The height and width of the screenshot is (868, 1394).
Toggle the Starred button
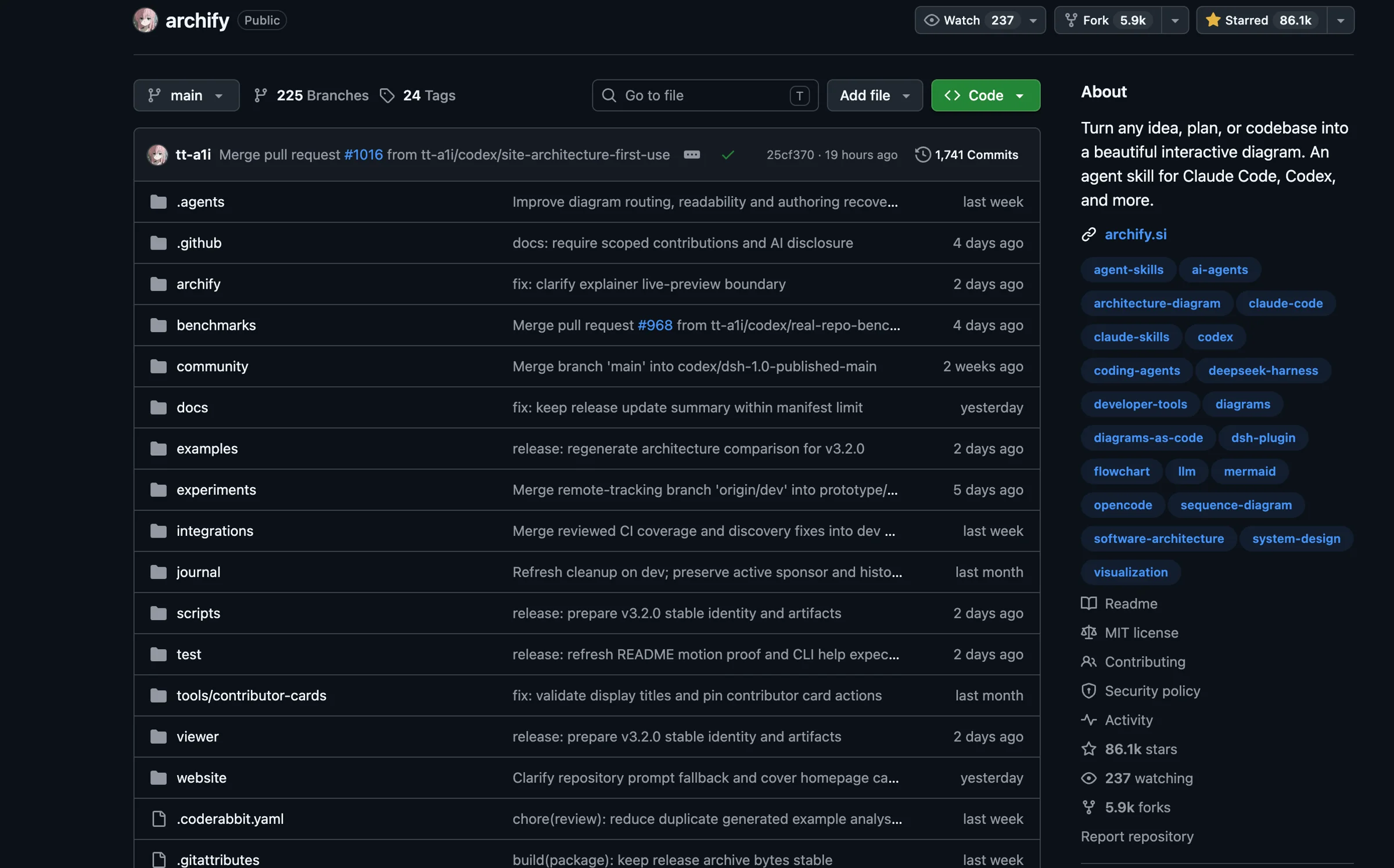[x=1262, y=20]
